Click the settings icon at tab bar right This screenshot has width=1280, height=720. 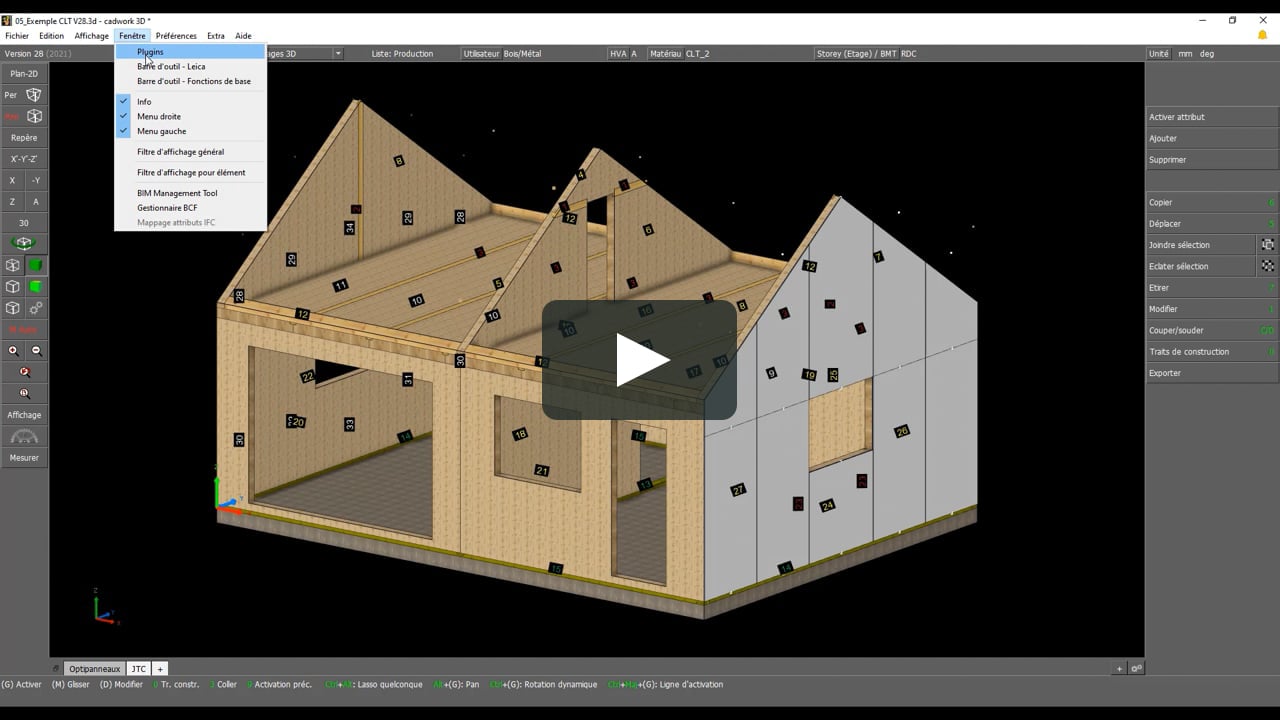point(1137,669)
